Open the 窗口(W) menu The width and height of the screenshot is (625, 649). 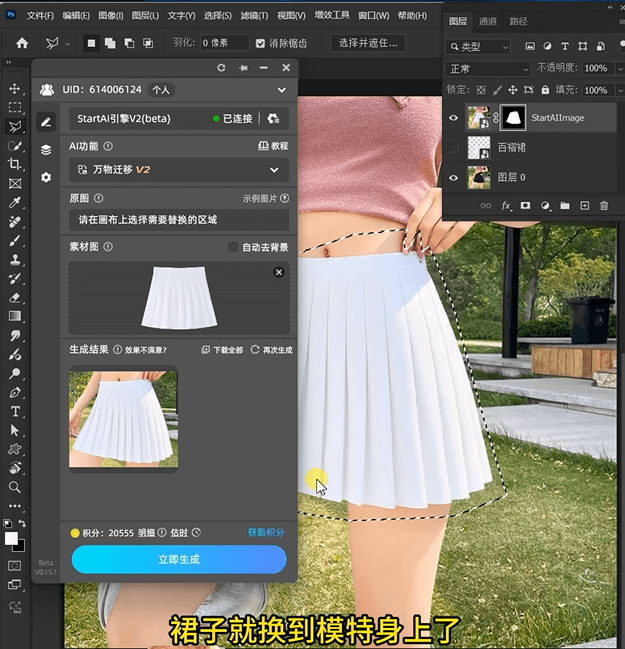(x=373, y=16)
